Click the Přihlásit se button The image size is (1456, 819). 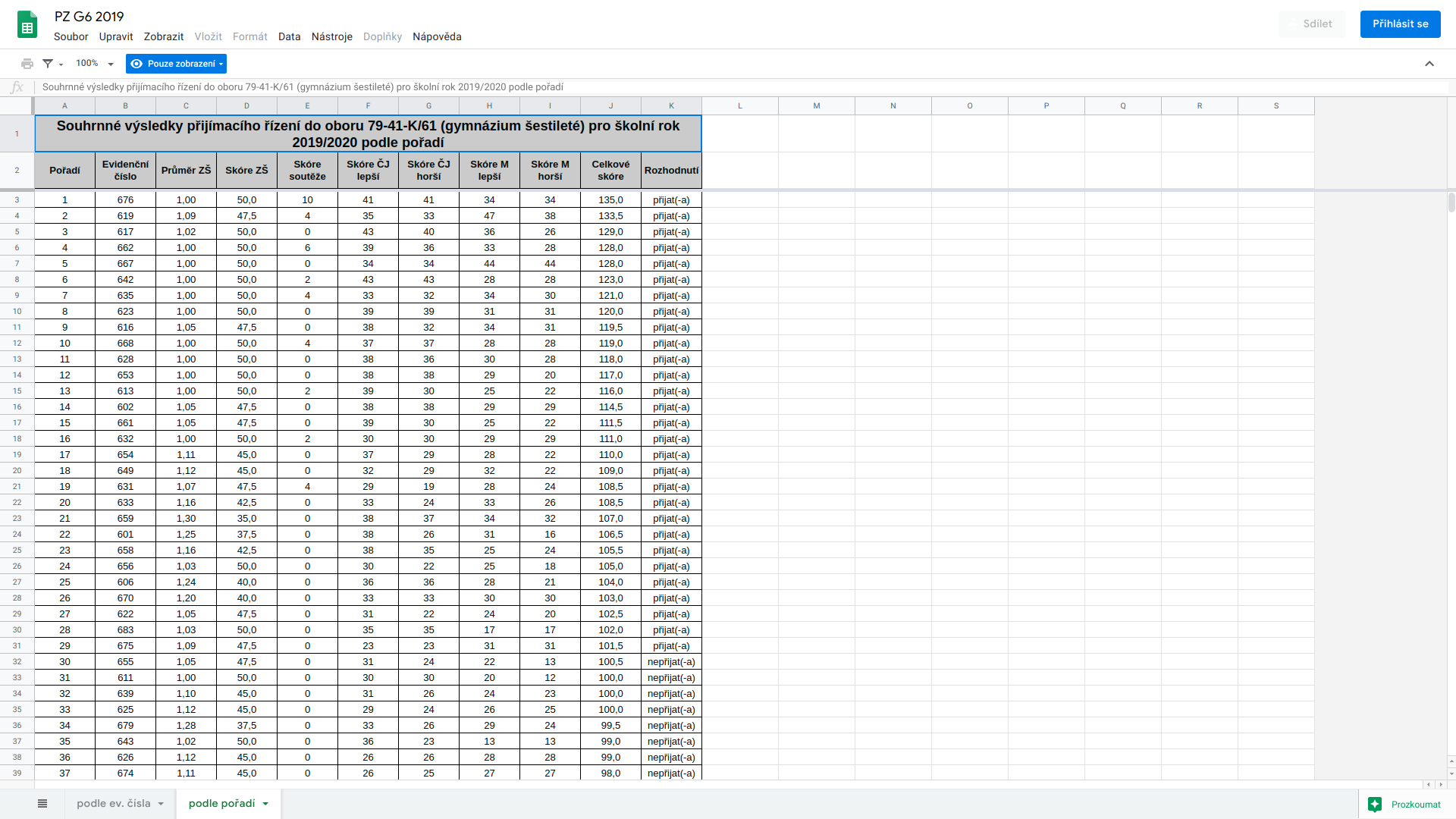(x=1399, y=24)
